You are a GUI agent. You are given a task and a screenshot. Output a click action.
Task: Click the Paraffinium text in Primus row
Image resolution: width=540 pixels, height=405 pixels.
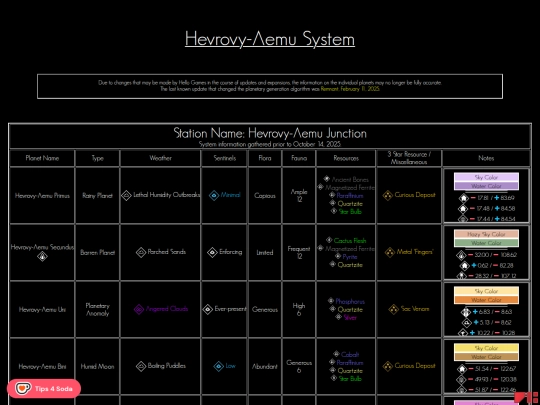tap(350, 196)
